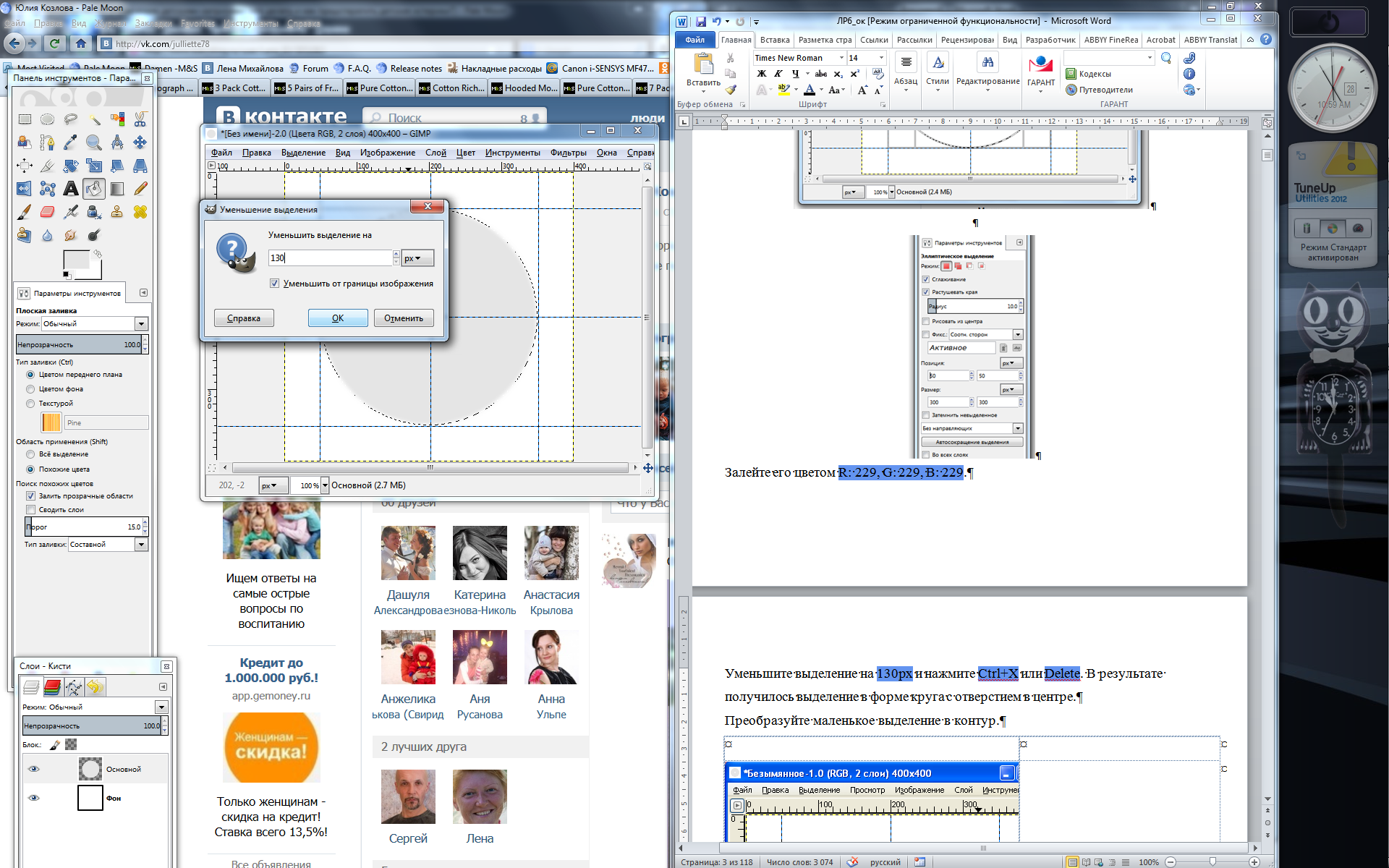Choose the Flip tool in toolbox
Image resolution: width=1389 pixels, height=868 pixels.
tap(25, 189)
